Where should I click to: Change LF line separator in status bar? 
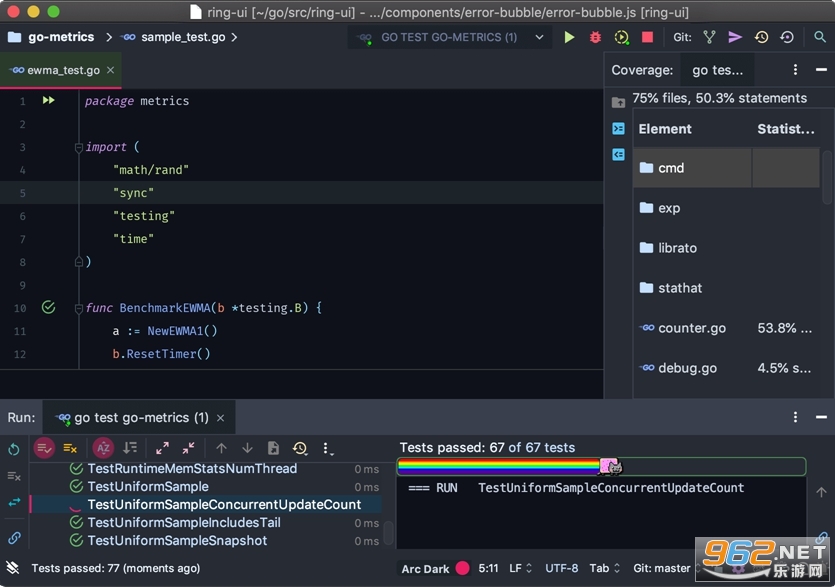pos(520,568)
